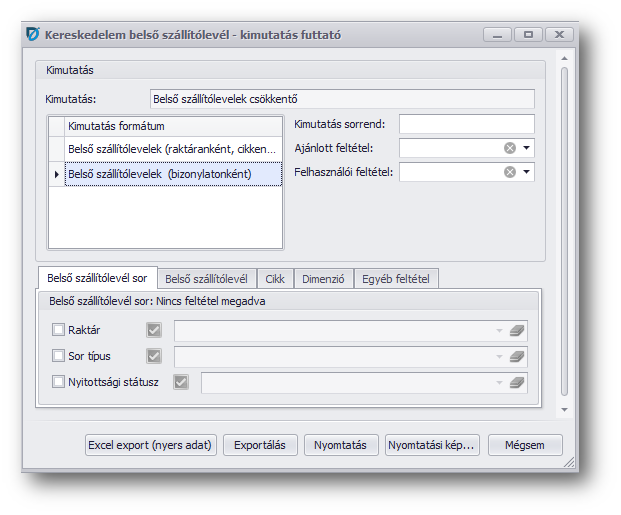Expand the Felhasználói feltétel dropdown arrow

[526, 172]
